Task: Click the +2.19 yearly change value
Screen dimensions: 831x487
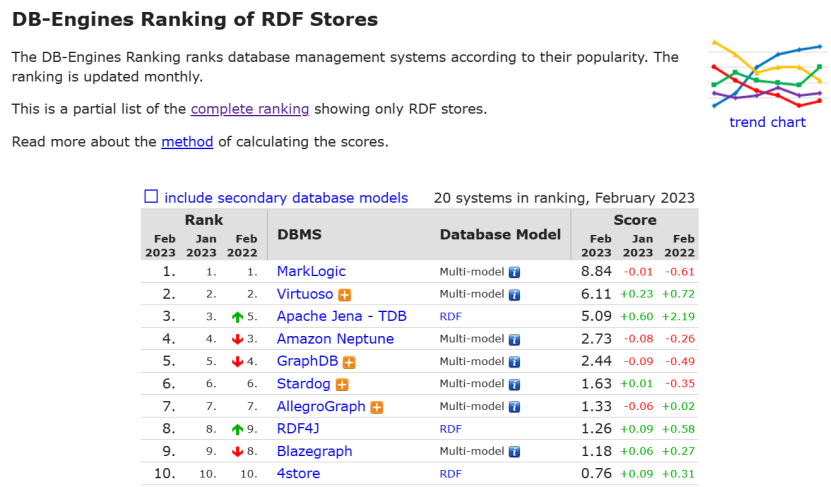Action: click(x=678, y=317)
